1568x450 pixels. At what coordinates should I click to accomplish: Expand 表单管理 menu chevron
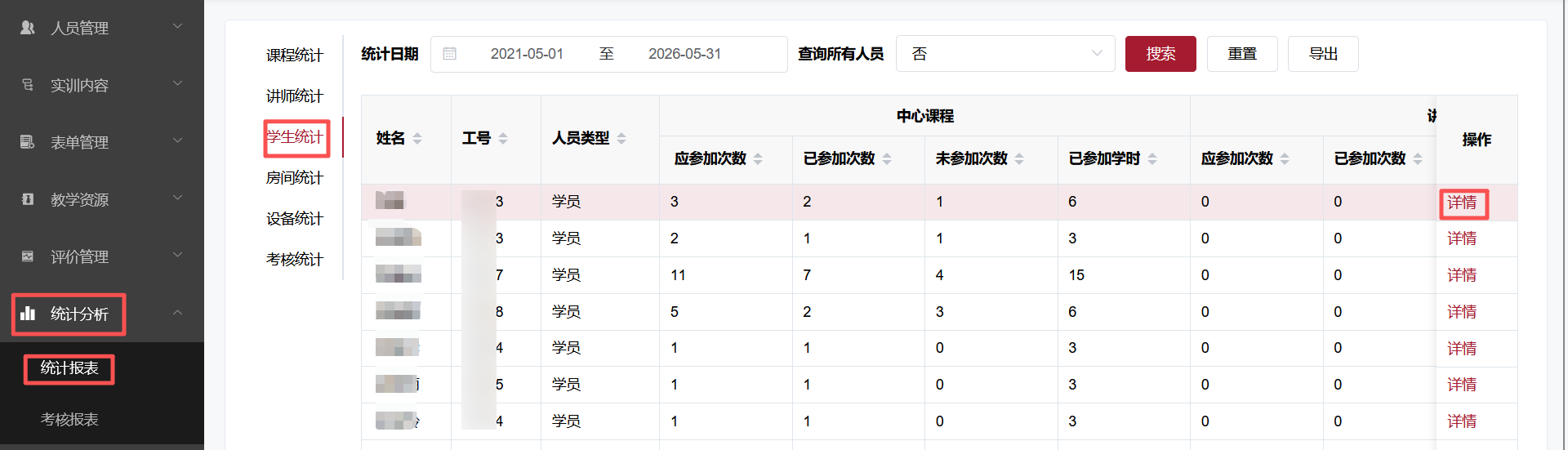(177, 141)
